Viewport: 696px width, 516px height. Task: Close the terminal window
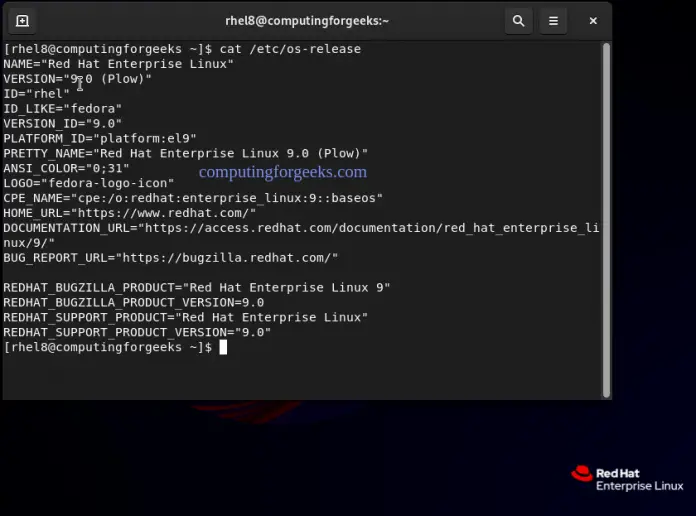pyautogui.click(x=593, y=21)
